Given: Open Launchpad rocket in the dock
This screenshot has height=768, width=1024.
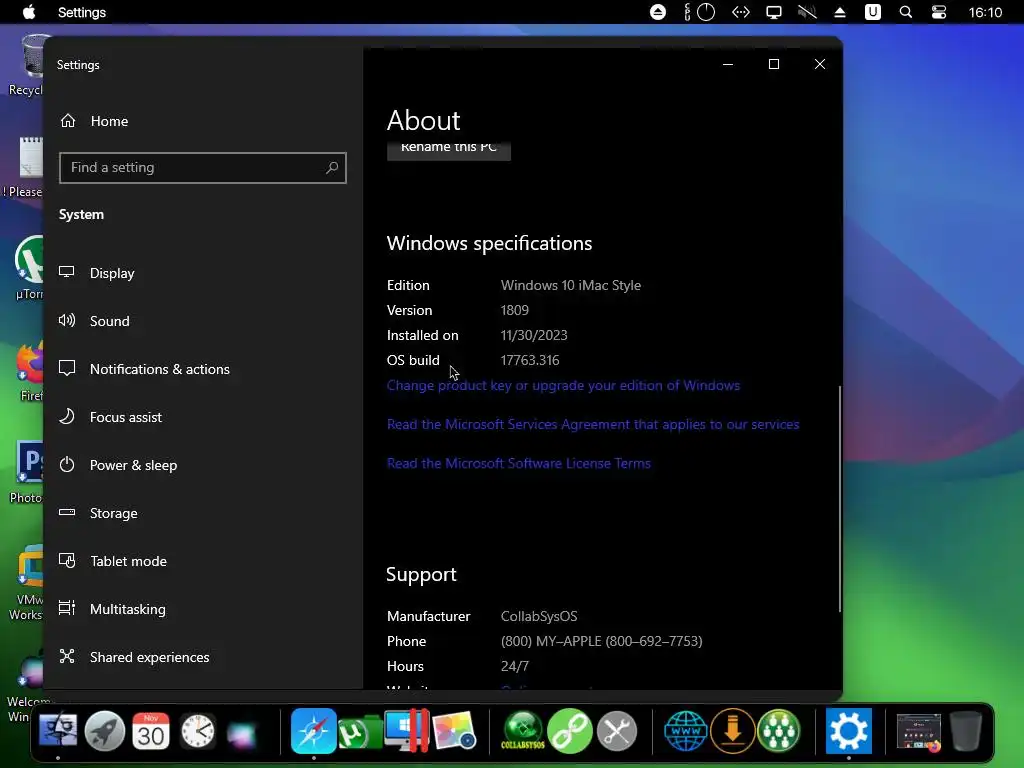Looking at the screenshot, I should click(104, 731).
